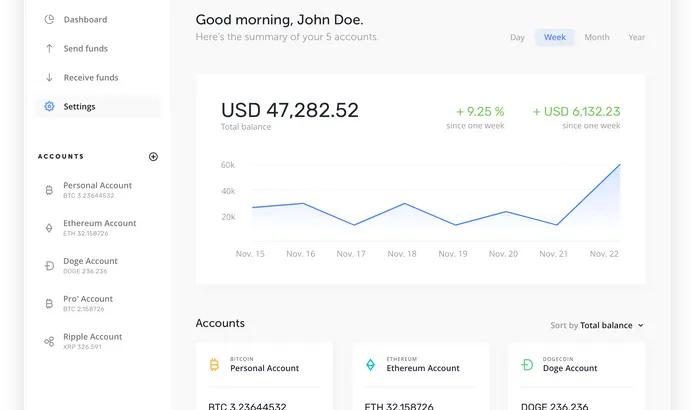Open Settings in the sidebar
The height and width of the screenshot is (410, 696).
(x=99, y=106)
